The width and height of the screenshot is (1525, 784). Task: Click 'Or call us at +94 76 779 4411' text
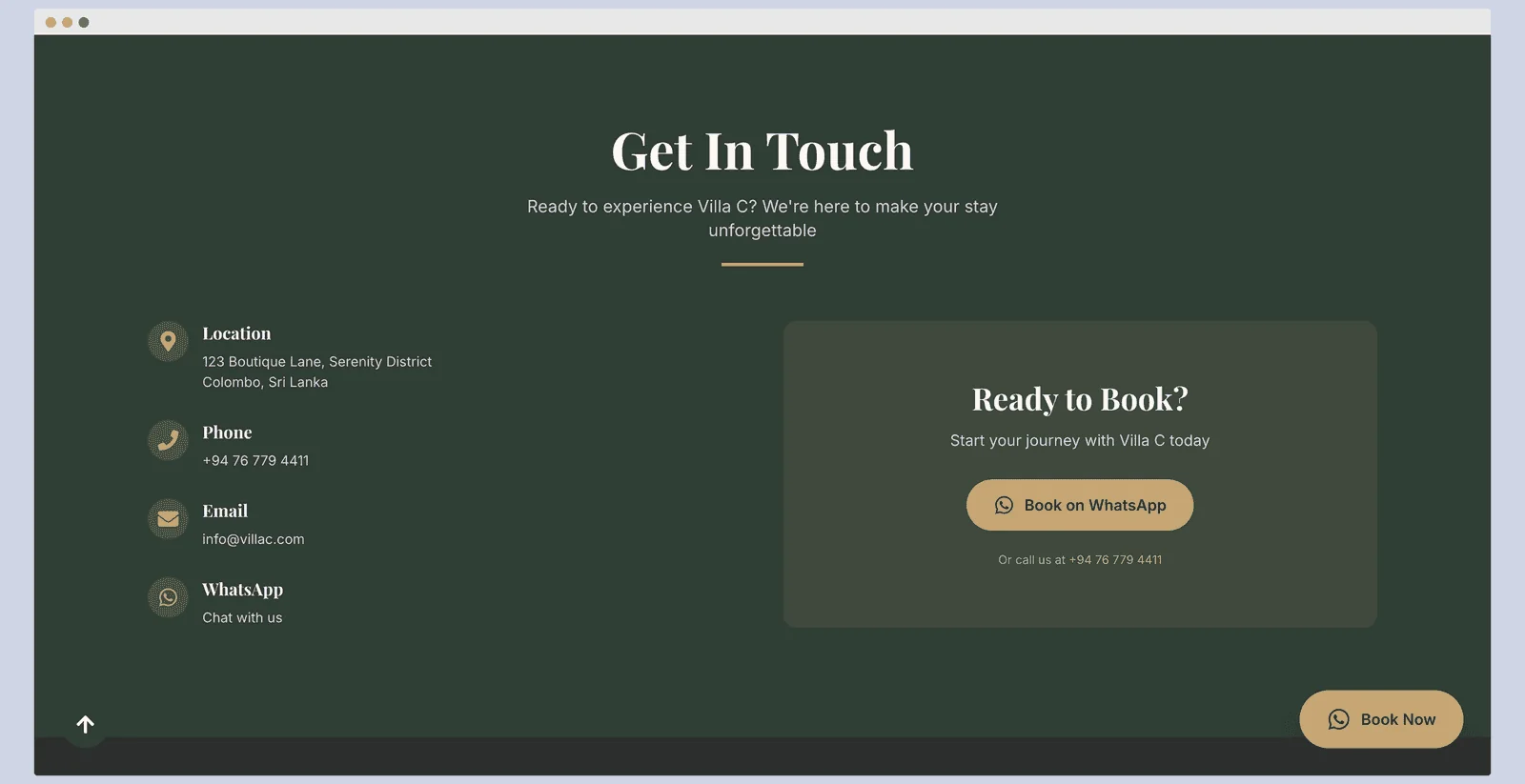click(x=1080, y=560)
